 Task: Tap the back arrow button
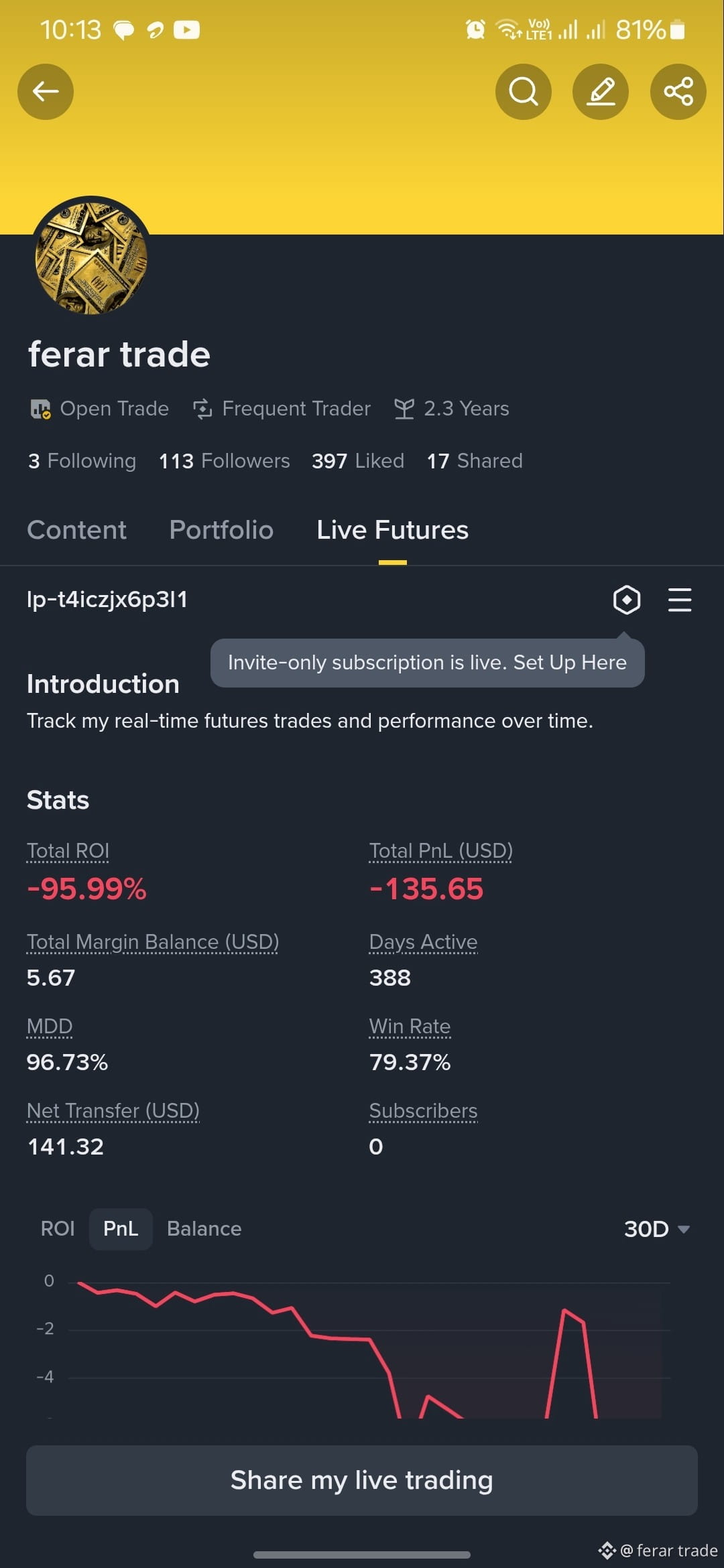coord(46,92)
